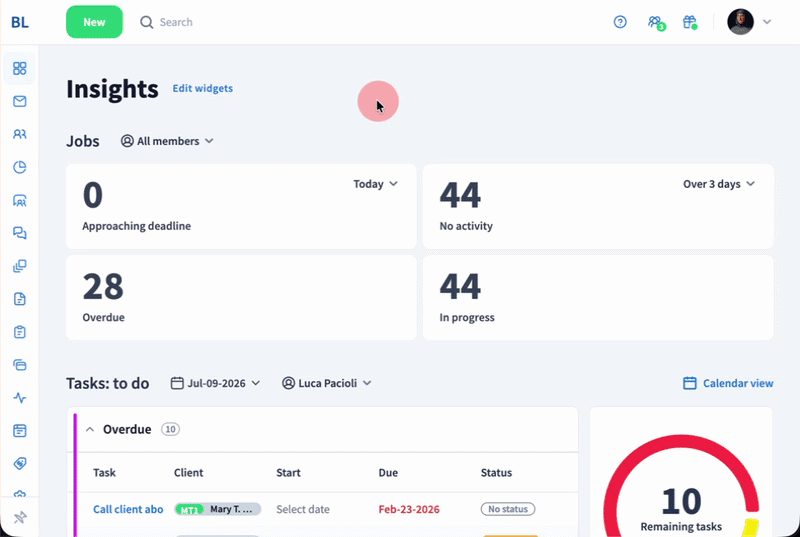Image resolution: width=800 pixels, height=537 pixels.
Task: Click the green New button
Action: click(x=94, y=22)
